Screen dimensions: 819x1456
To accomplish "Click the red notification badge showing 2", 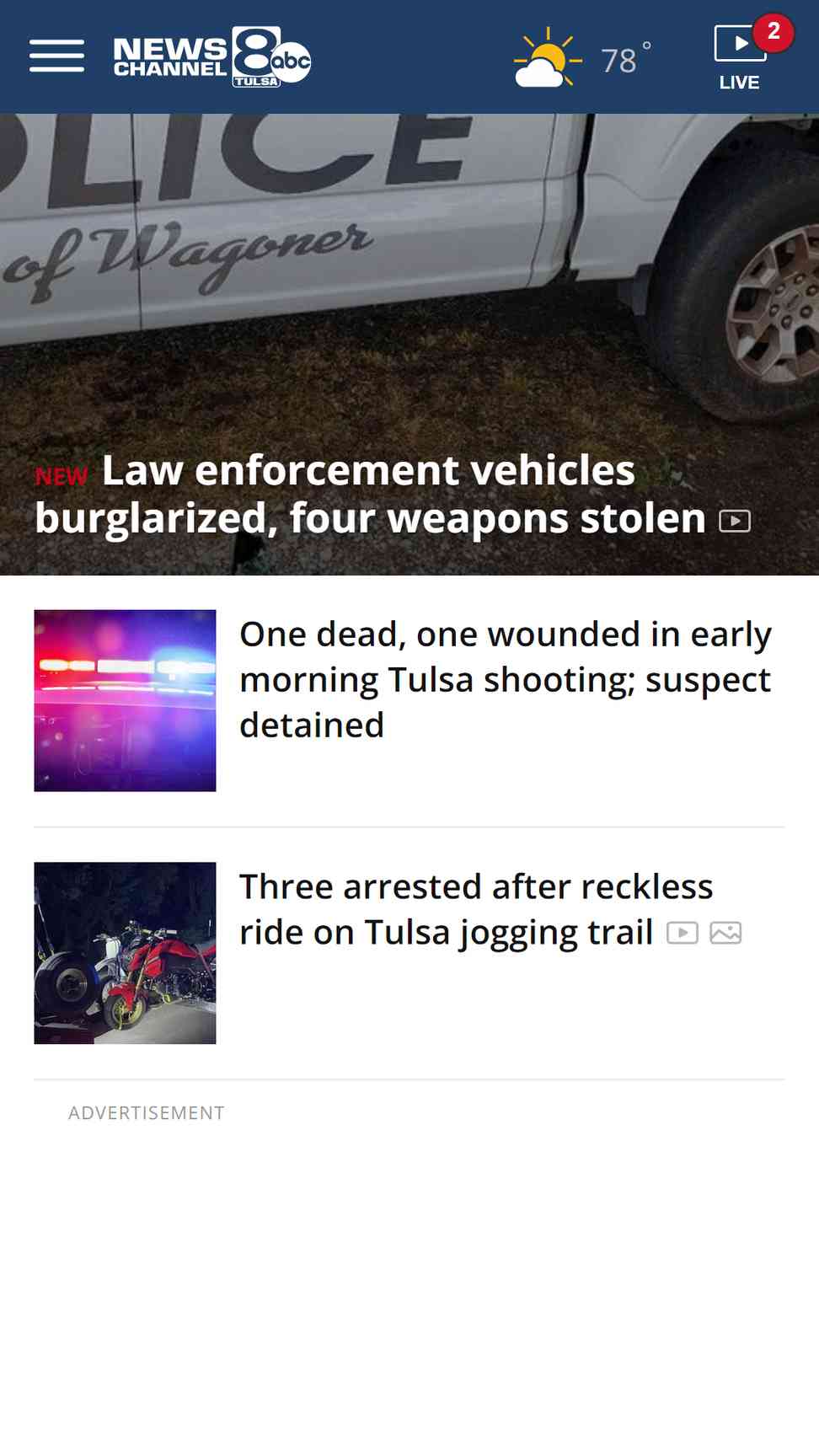I will (x=773, y=33).
